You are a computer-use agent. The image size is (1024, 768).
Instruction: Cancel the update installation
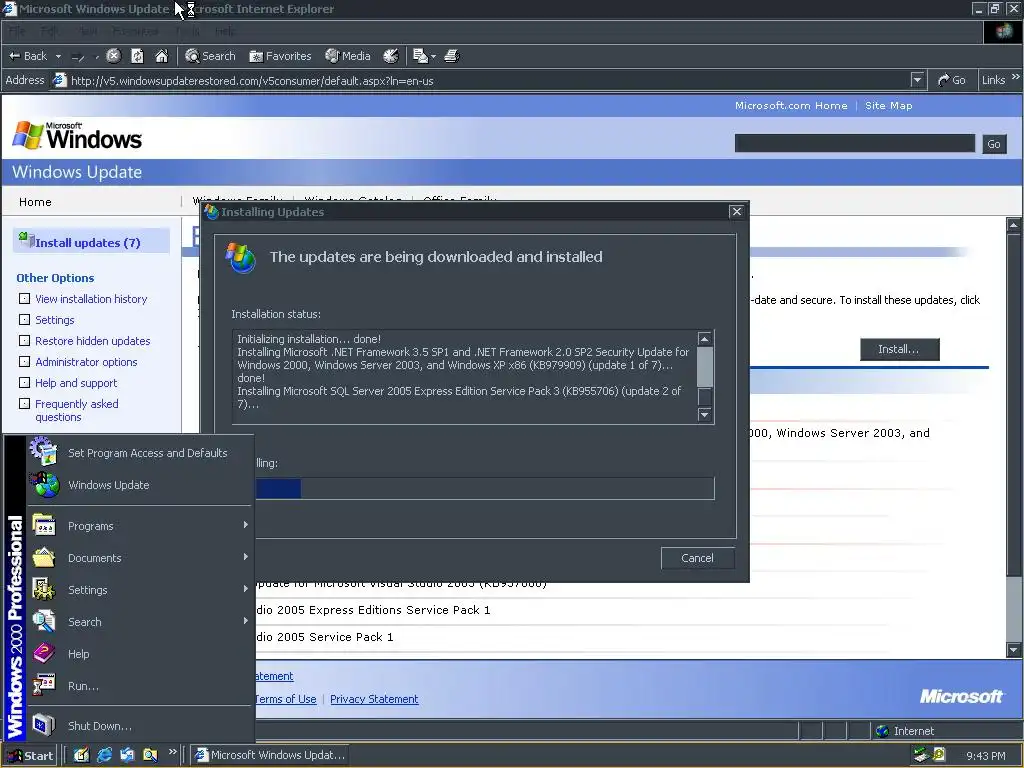tap(697, 558)
